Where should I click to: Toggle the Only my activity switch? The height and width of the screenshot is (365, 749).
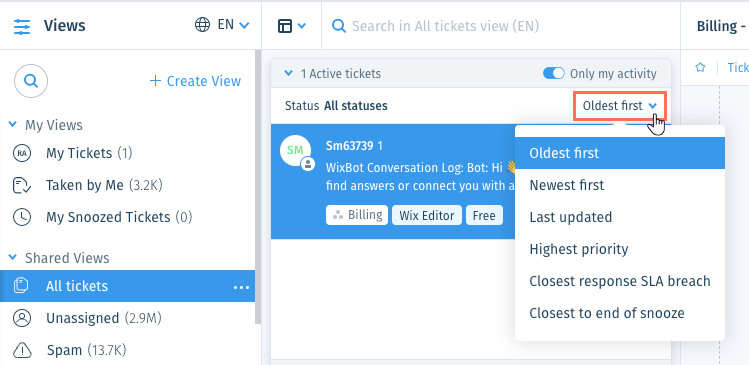tap(554, 74)
